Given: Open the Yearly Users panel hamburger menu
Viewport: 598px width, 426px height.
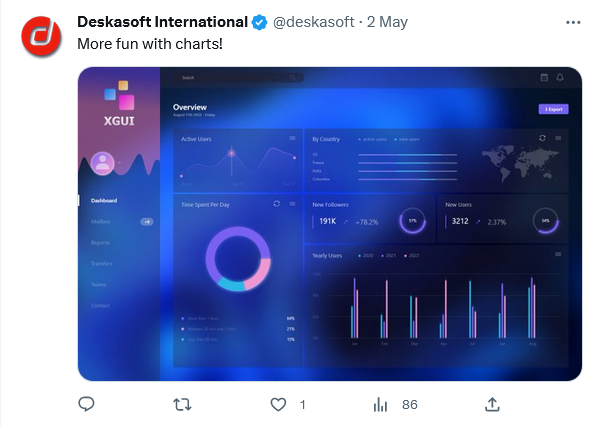Looking at the screenshot, I should (x=558, y=254).
